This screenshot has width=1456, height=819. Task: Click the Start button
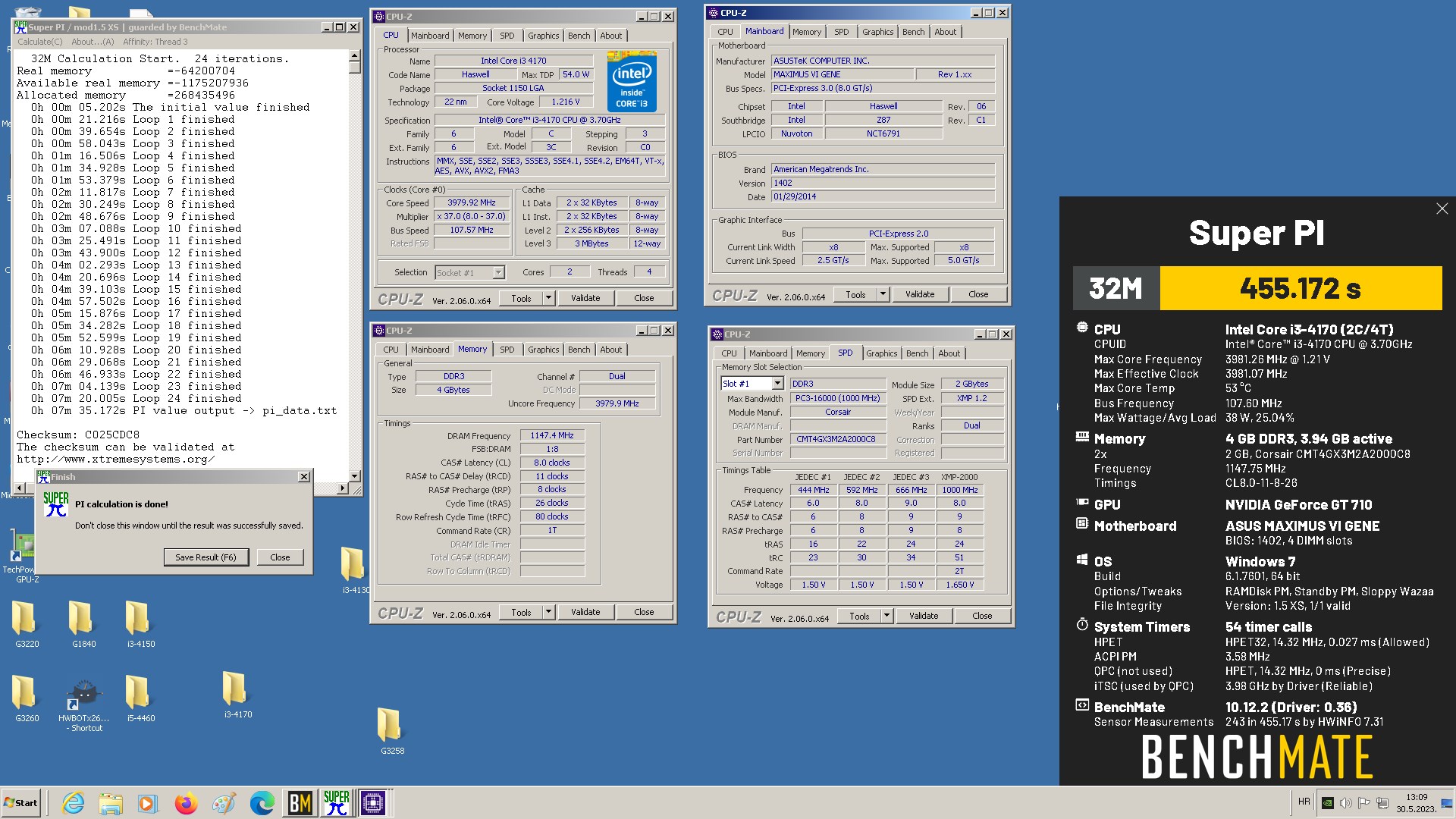pyautogui.click(x=20, y=803)
